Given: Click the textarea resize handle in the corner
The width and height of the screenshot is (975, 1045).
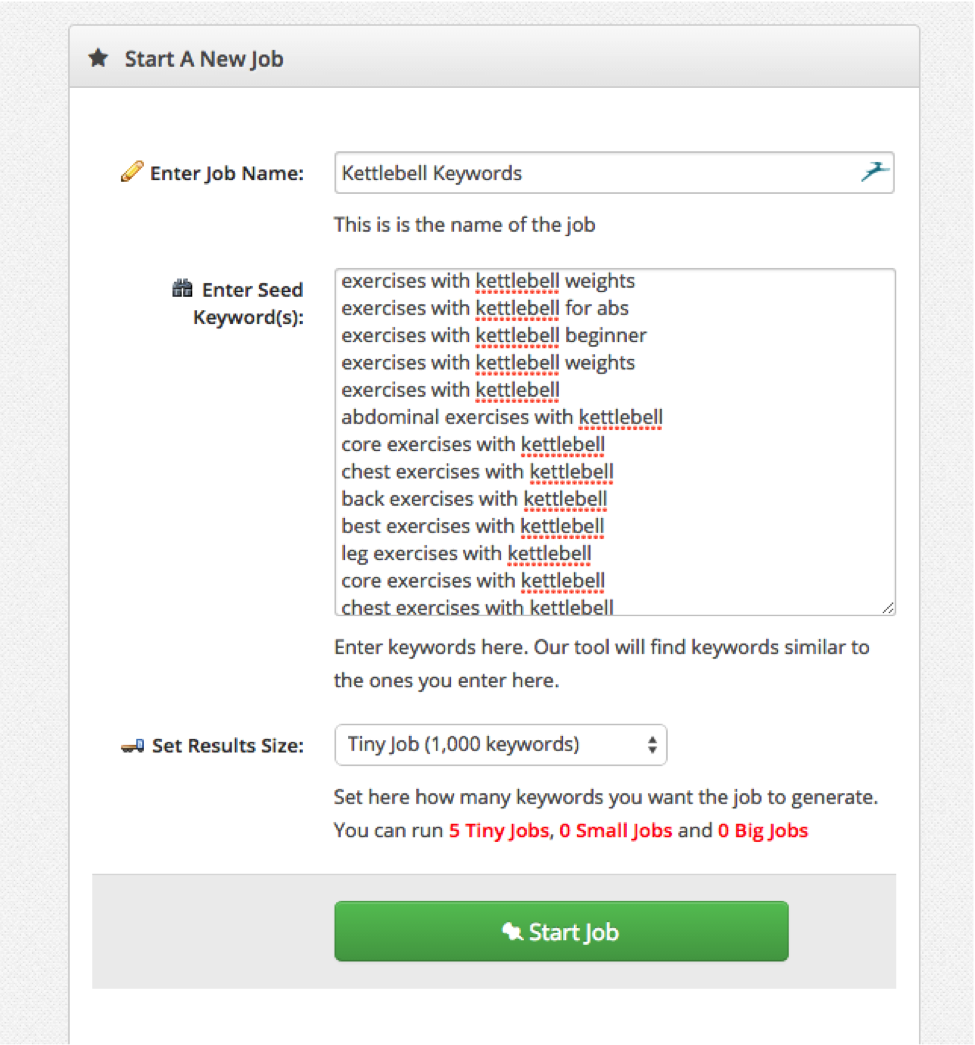Looking at the screenshot, I should (888, 607).
